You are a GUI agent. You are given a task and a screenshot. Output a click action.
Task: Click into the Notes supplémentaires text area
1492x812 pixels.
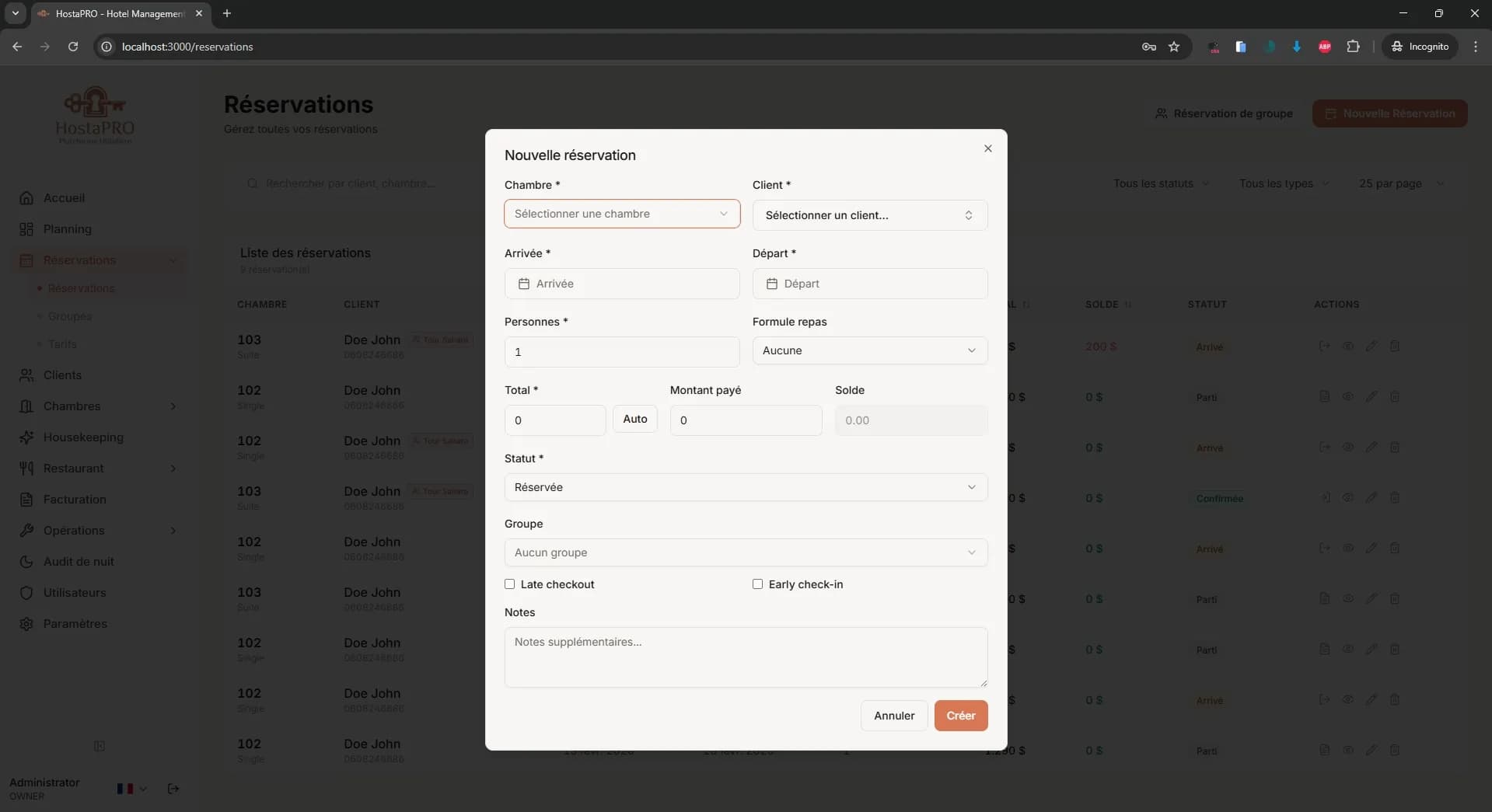coord(745,657)
